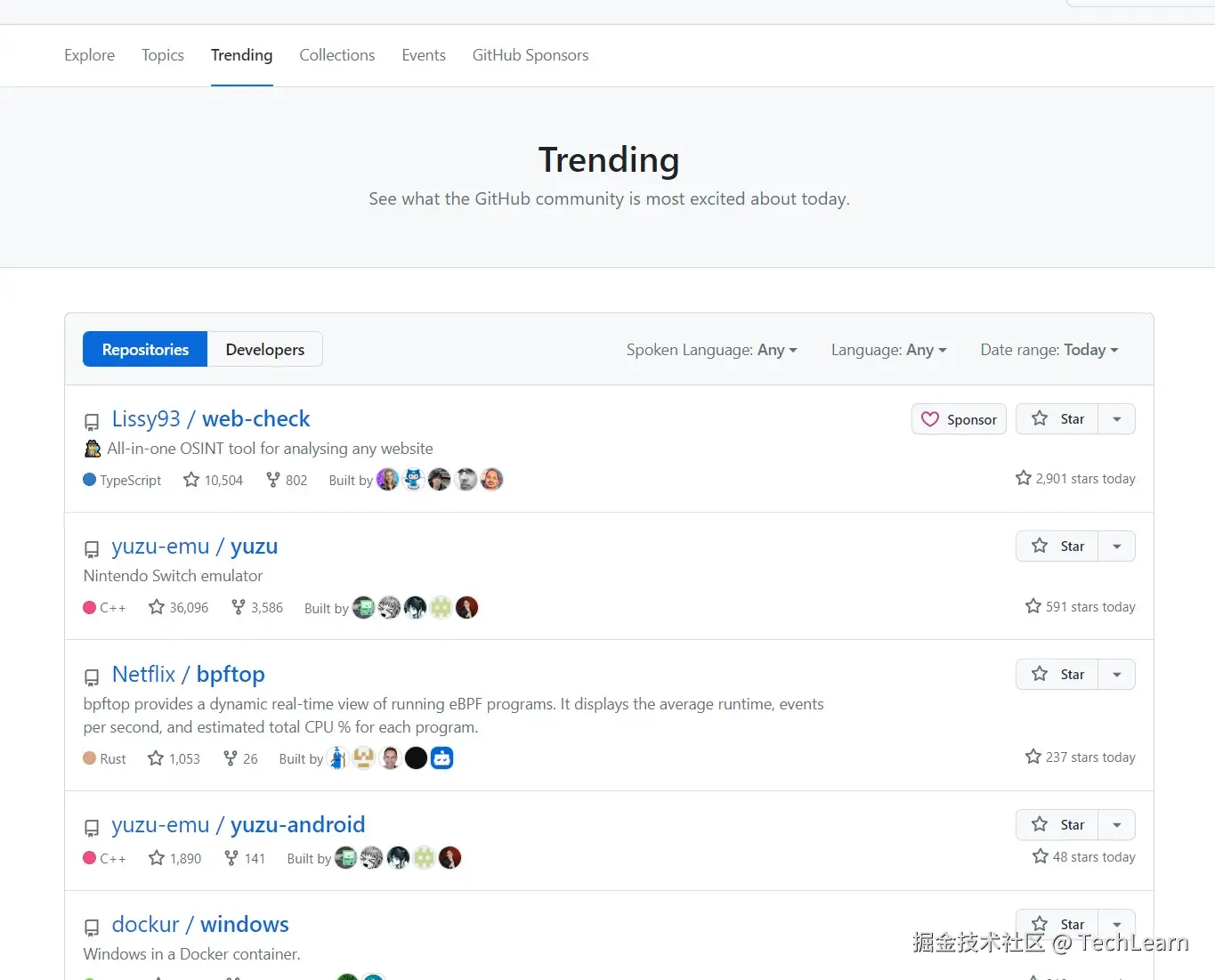Expand star list dropdown for yuzu-android
The width and height of the screenshot is (1215, 980).
(1117, 825)
